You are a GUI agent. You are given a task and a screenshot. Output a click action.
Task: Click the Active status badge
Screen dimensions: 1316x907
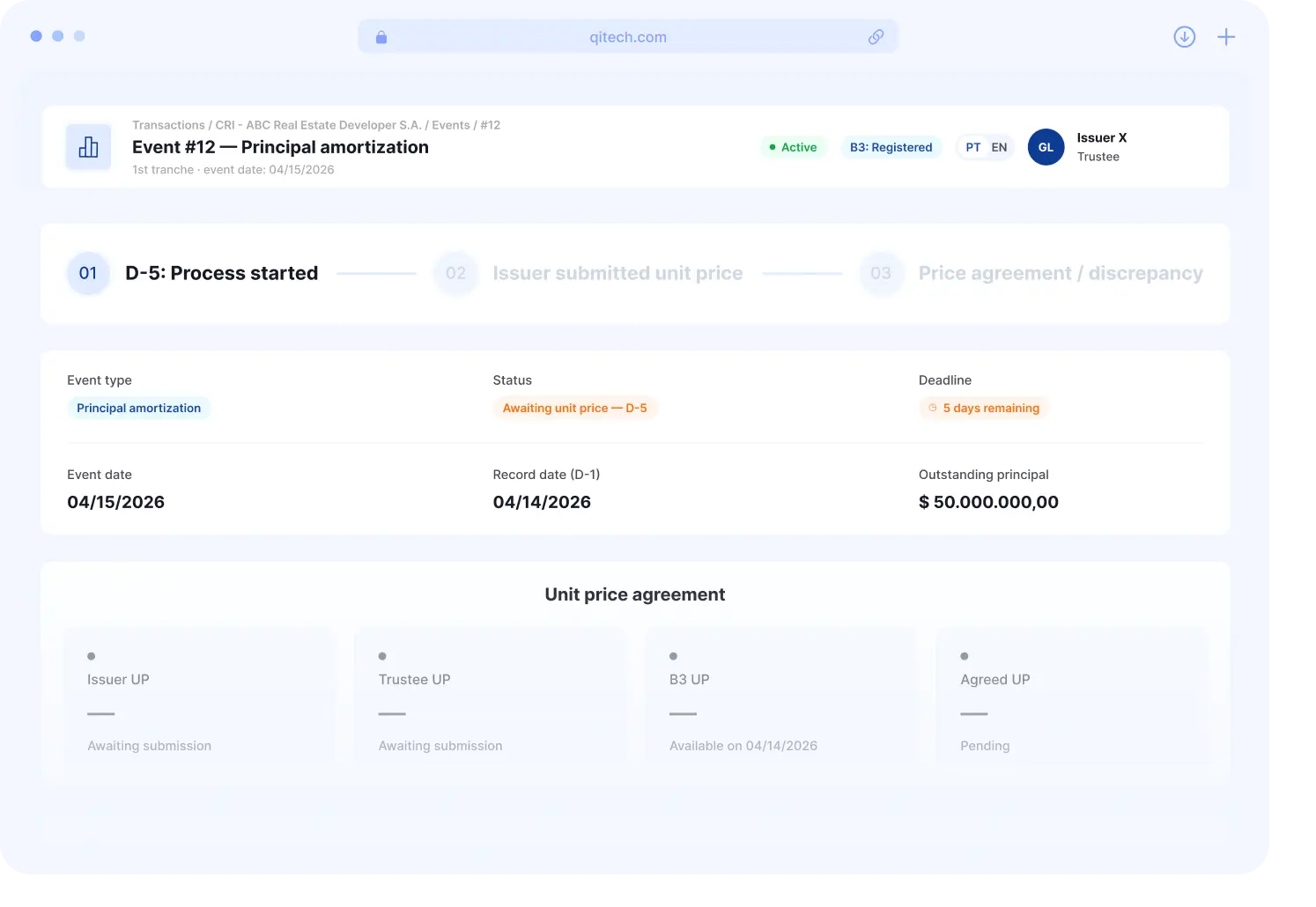794,147
